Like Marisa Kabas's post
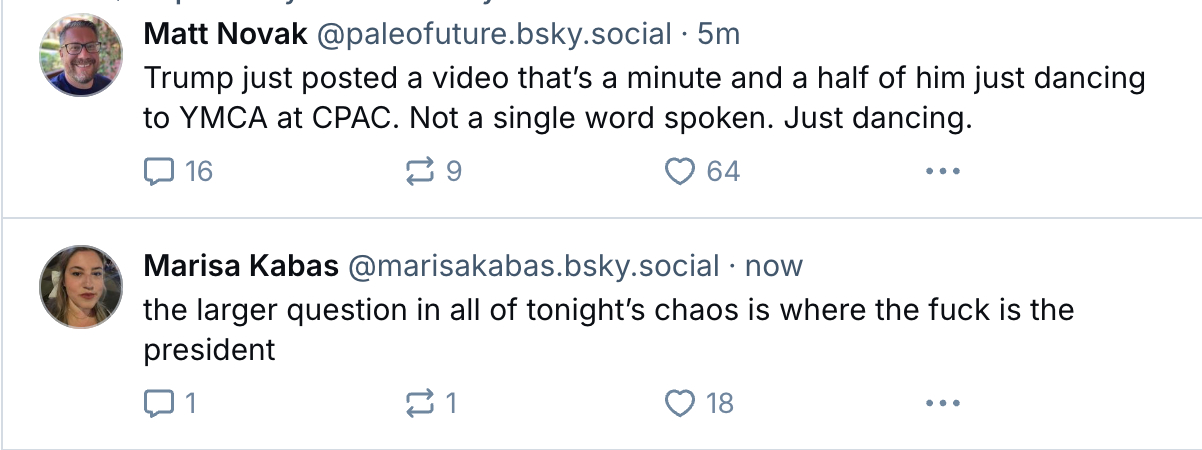 tap(680, 403)
